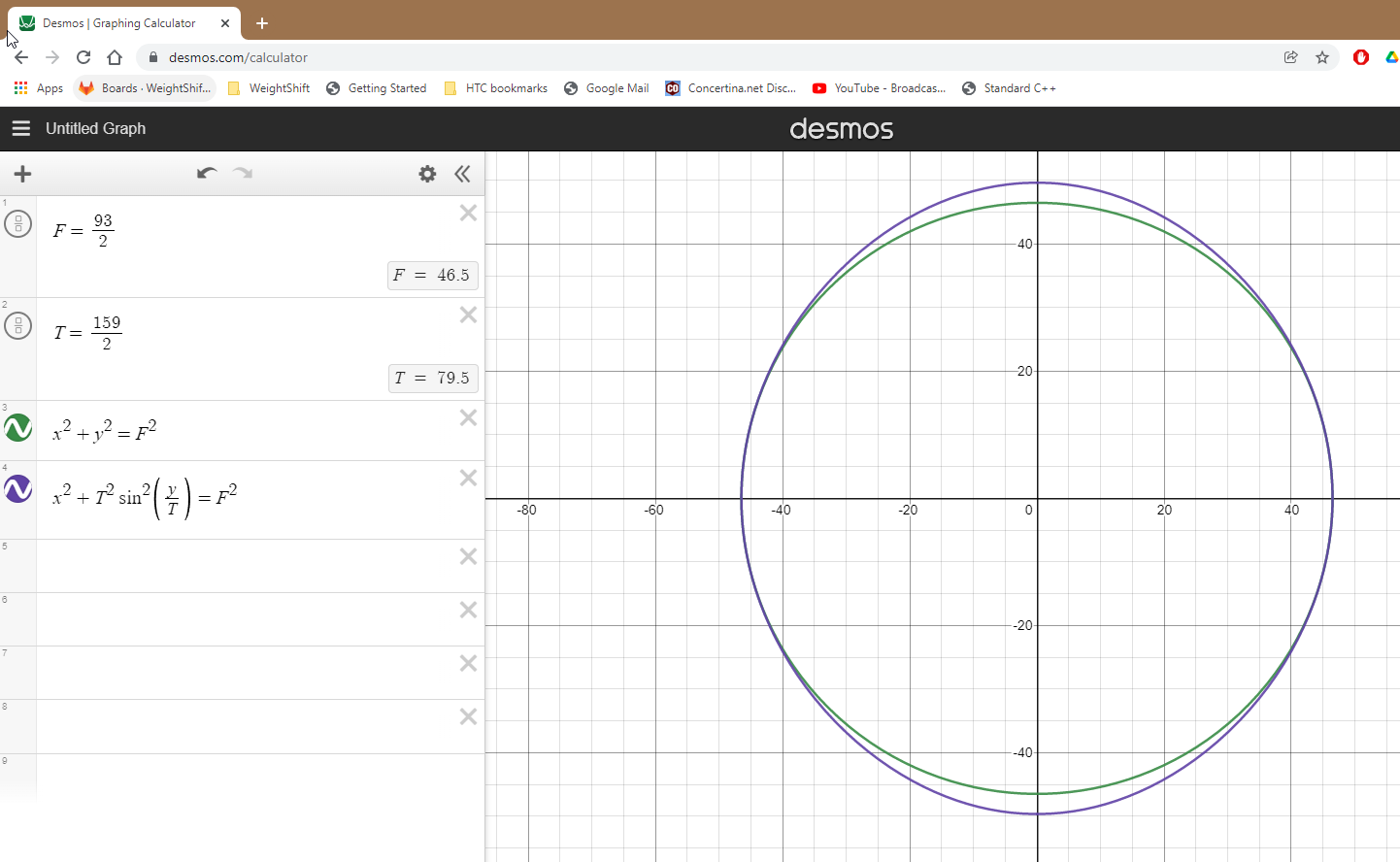Toggle the slider icon for F
1400x862 pixels.
[18, 224]
